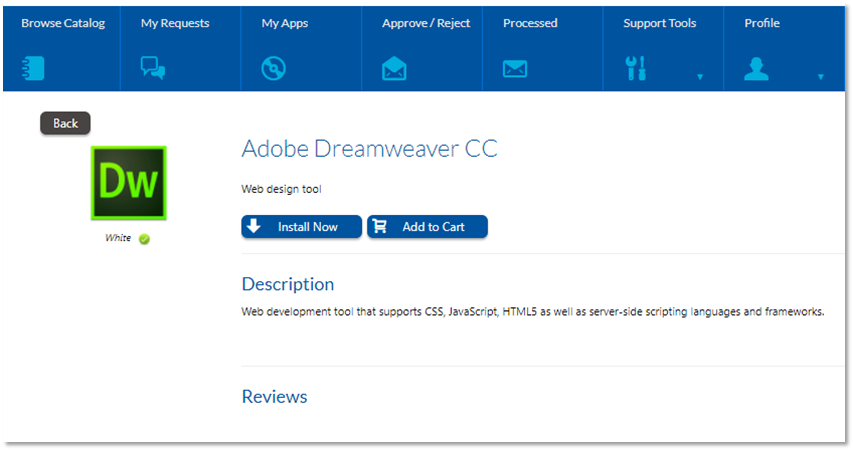Image resolution: width=854 pixels, height=451 pixels.
Task: Open the Approve / Reject tab label
Action: pyautogui.click(x=426, y=23)
